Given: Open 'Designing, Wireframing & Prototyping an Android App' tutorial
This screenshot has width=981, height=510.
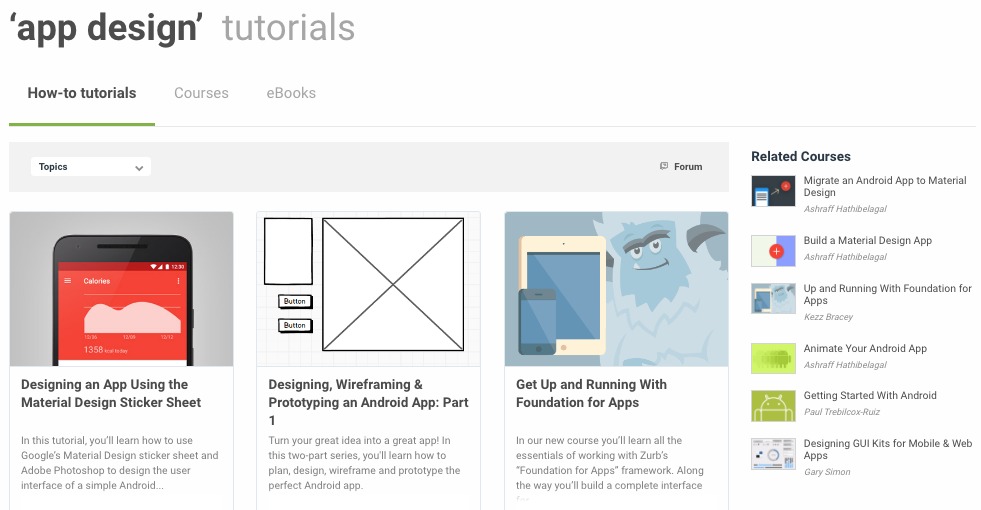Looking at the screenshot, I should pyautogui.click(x=369, y=402).
